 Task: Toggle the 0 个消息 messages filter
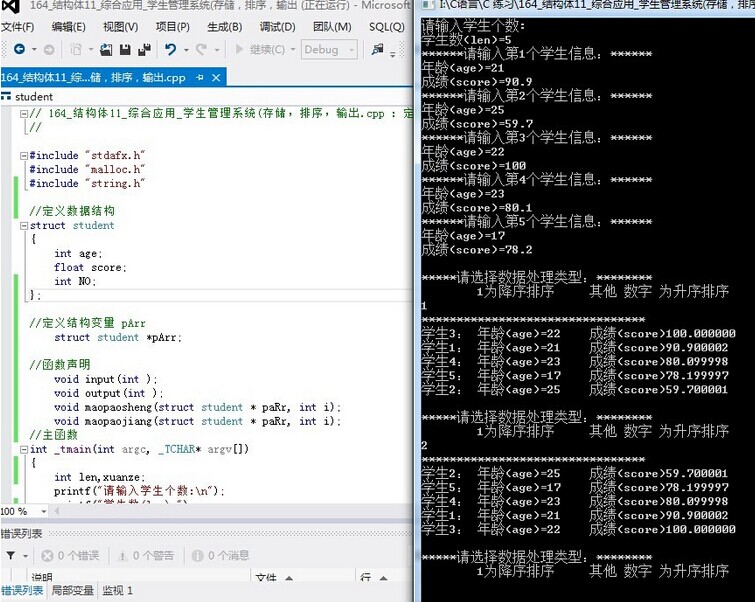(220, 555)
